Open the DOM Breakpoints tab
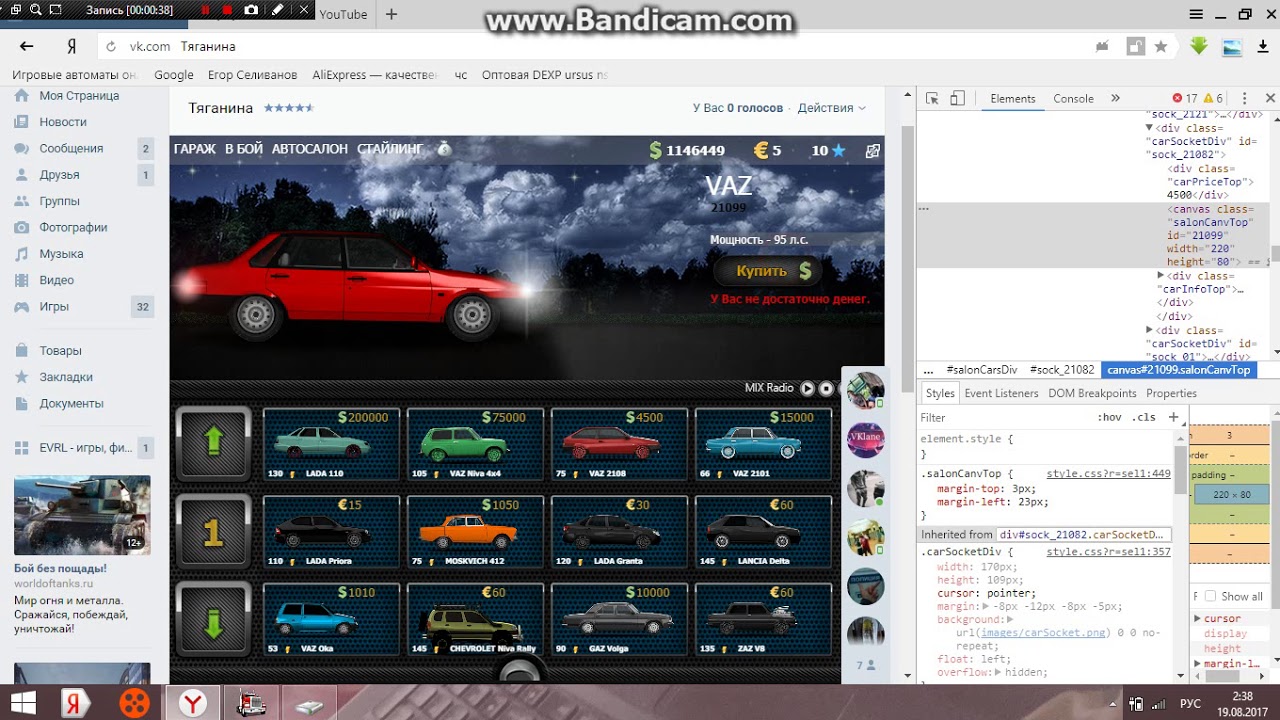1280x720 pixels. pyautogui.click(x=1092, y=393)
